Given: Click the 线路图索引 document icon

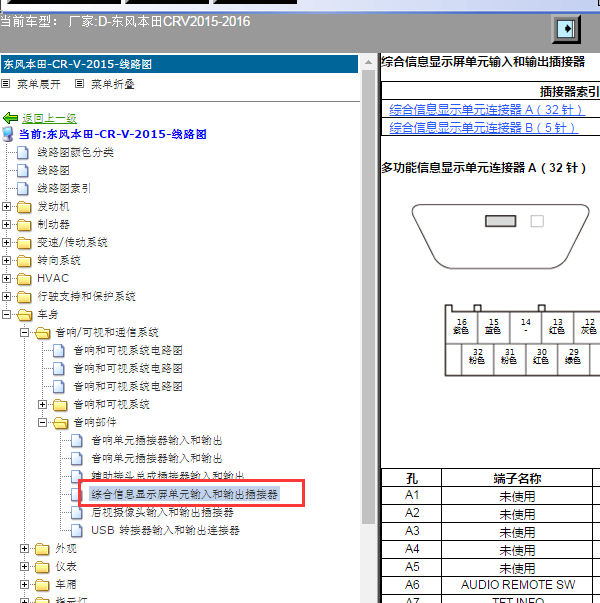Looking at the screenshot, I should tap(23, 188).
